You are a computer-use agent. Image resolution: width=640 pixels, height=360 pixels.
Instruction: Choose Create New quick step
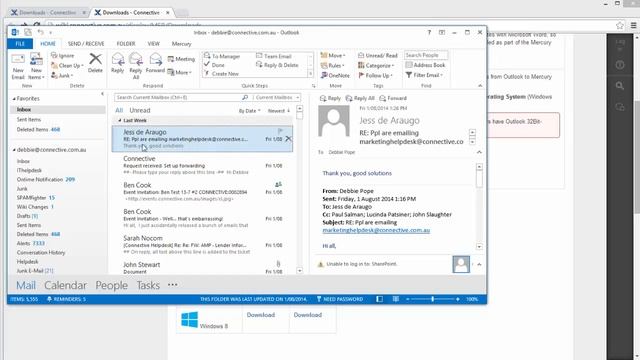[x=222, y=74]
